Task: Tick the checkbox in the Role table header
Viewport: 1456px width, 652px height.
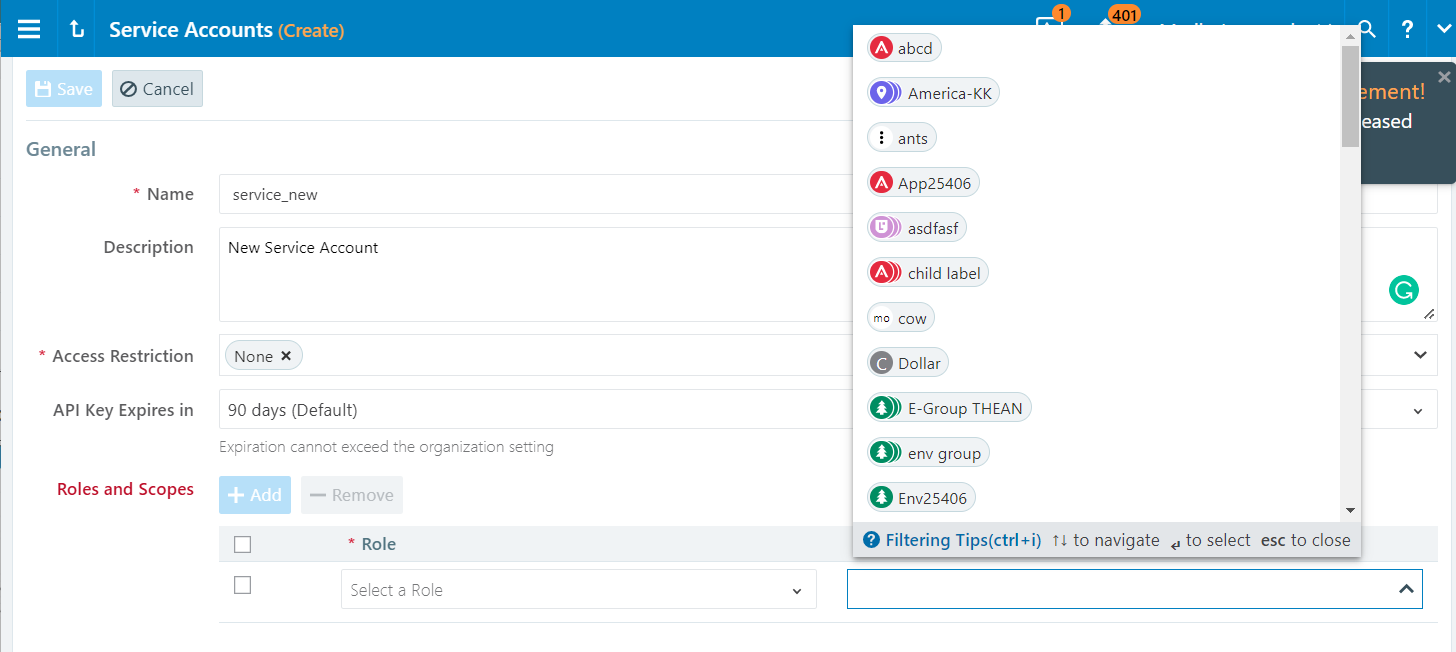Action: [242, 543]
